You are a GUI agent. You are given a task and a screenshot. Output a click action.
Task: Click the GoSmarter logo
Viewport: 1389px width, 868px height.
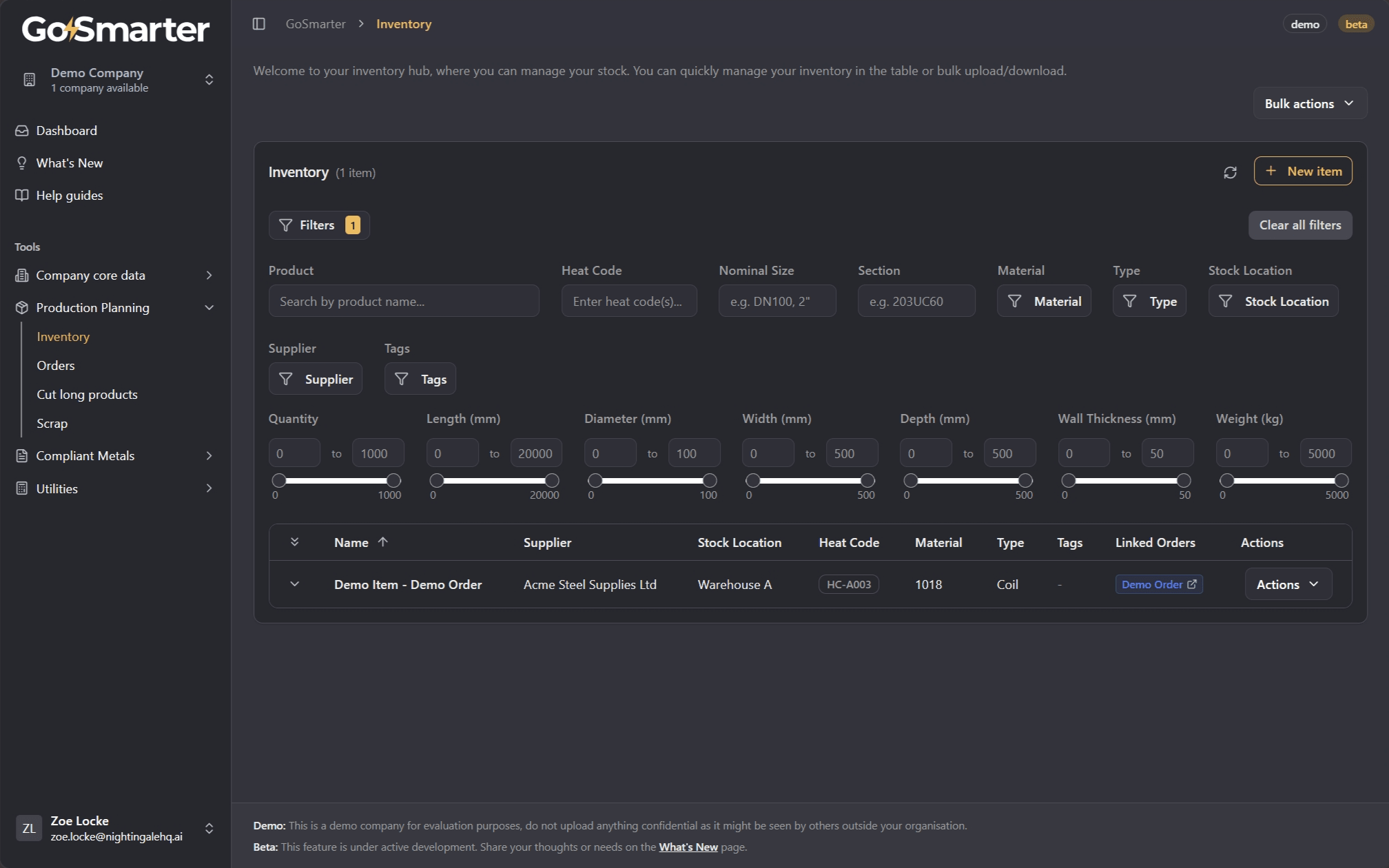(115, 29)
